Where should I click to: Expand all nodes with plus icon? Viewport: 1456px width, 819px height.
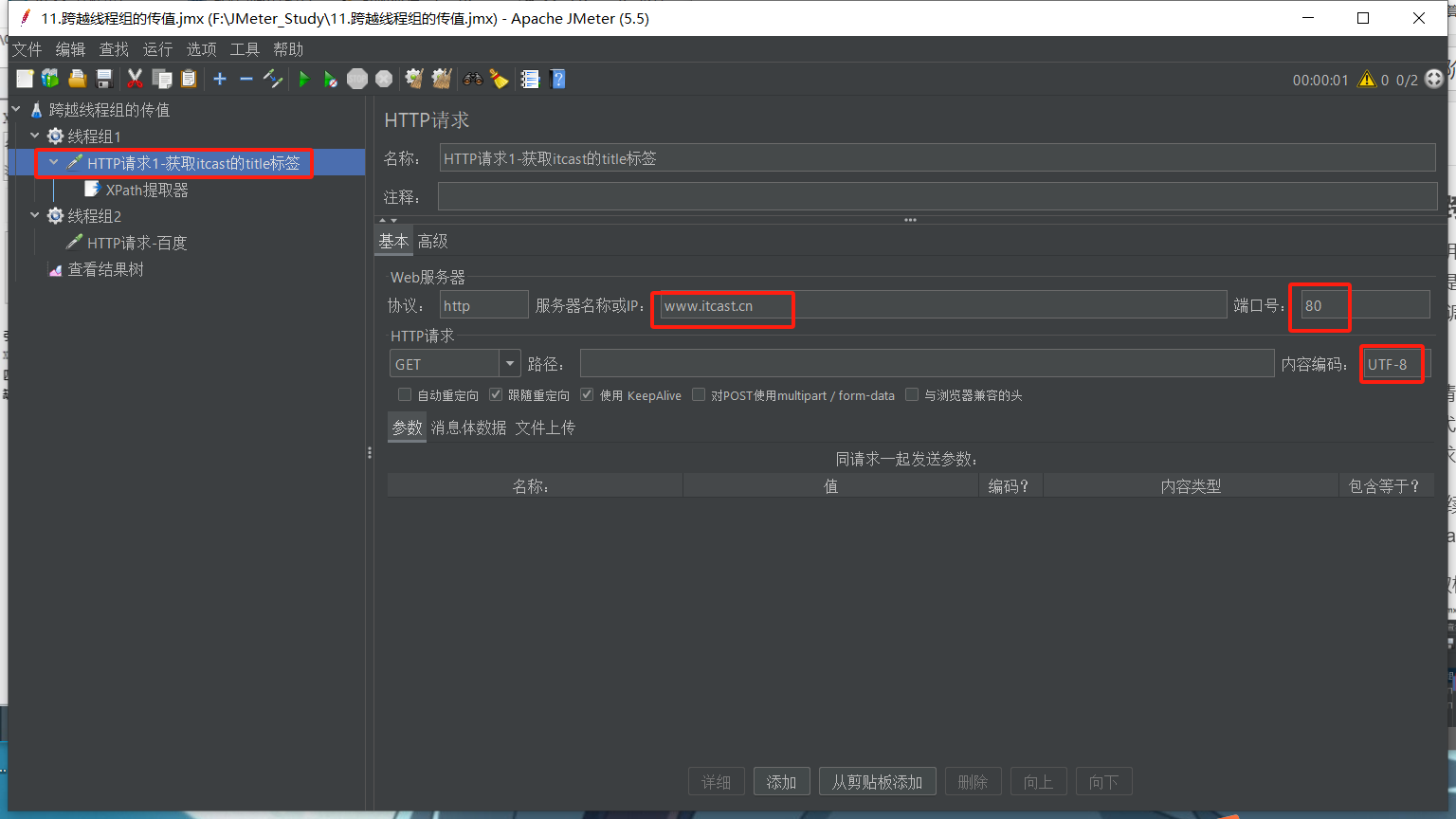(x=220, y=79)
